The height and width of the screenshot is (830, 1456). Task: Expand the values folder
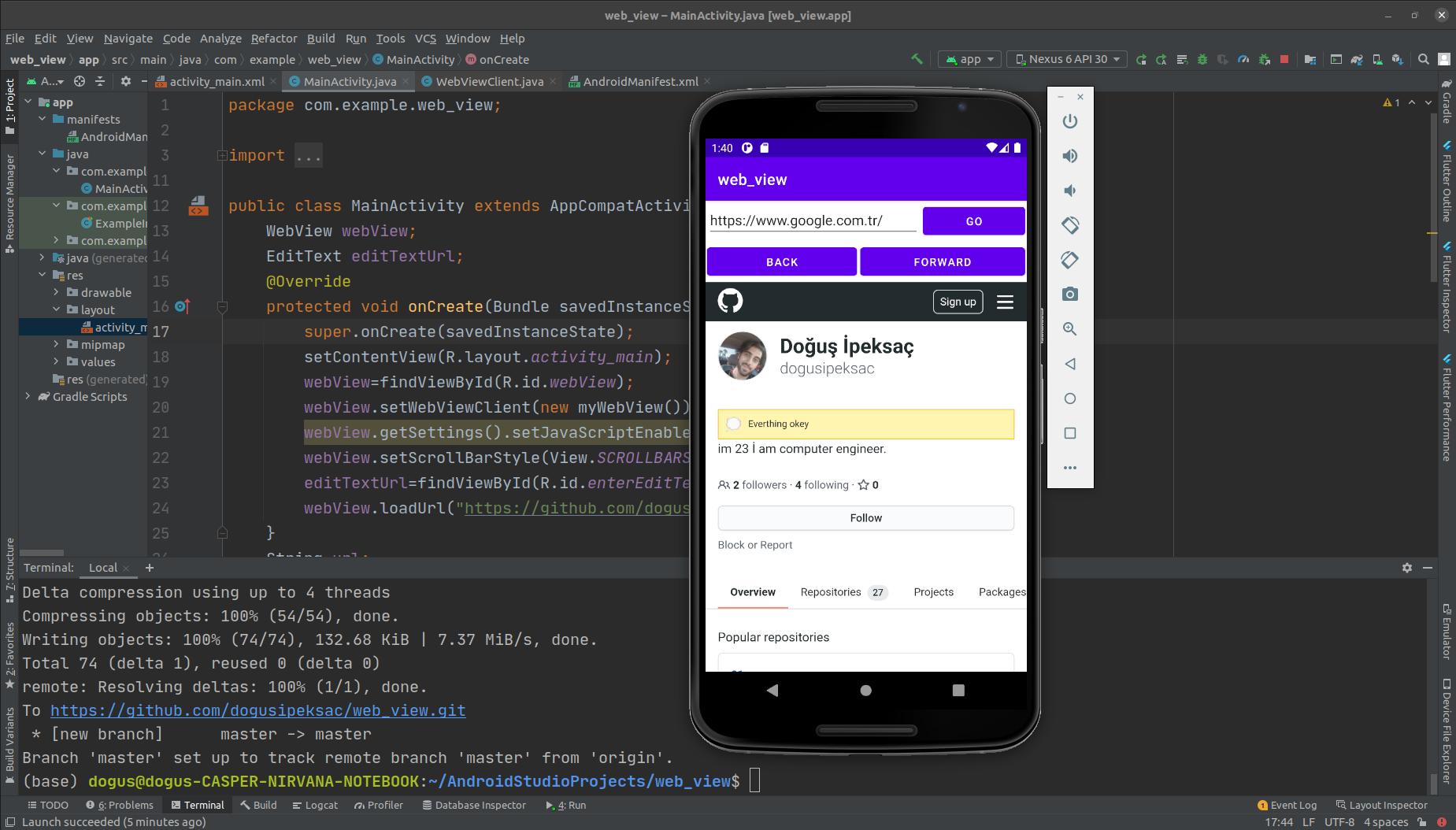tap(57, 361)
